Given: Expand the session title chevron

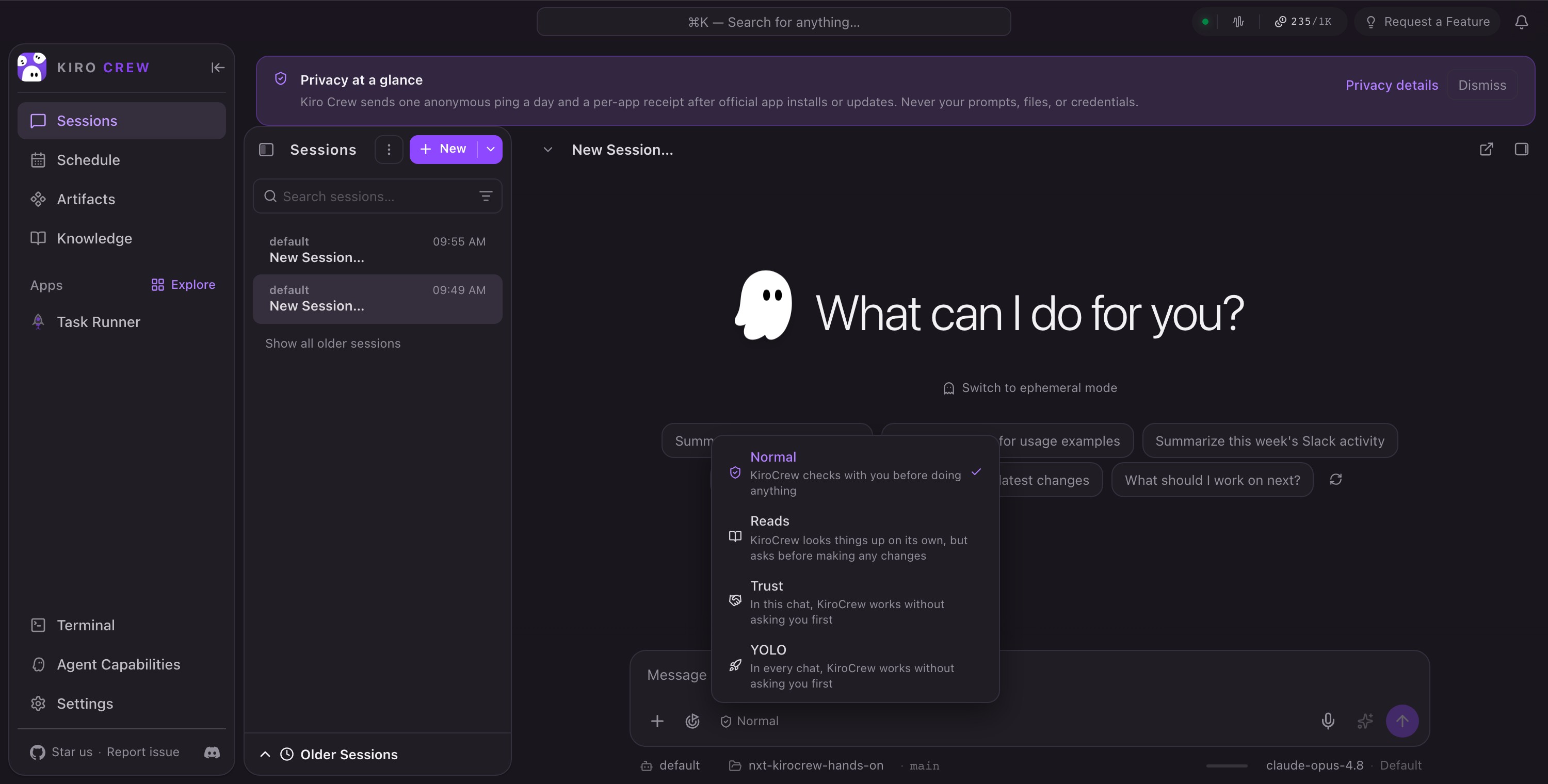Looking at the screenshot, I should point(547,150).
